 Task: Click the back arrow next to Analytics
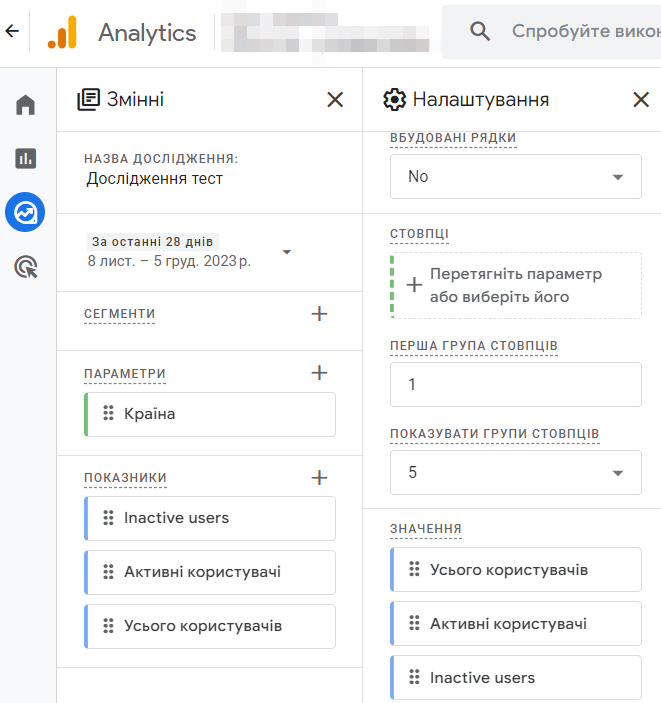[12, 32]
